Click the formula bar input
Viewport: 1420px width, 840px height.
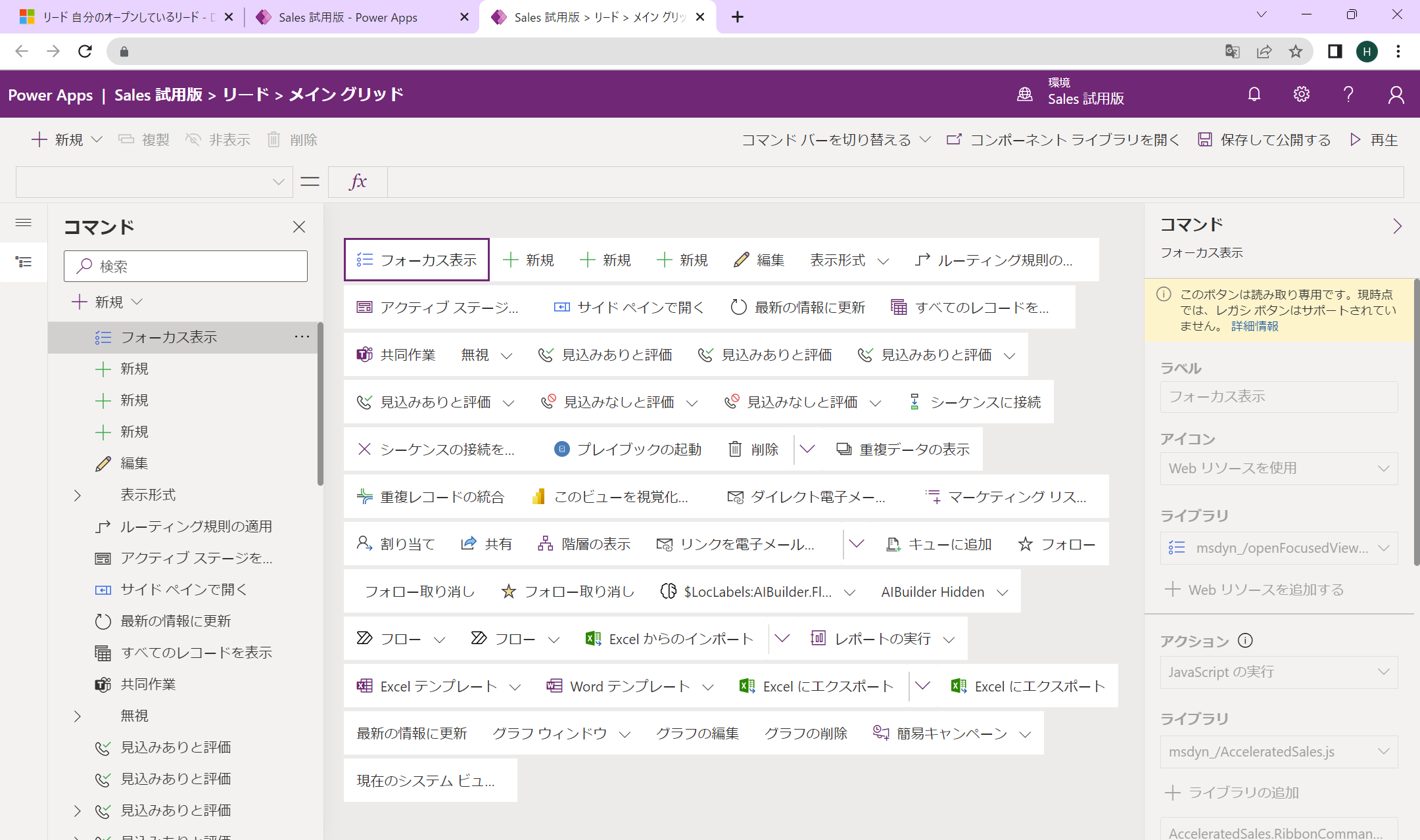point(895,181)
